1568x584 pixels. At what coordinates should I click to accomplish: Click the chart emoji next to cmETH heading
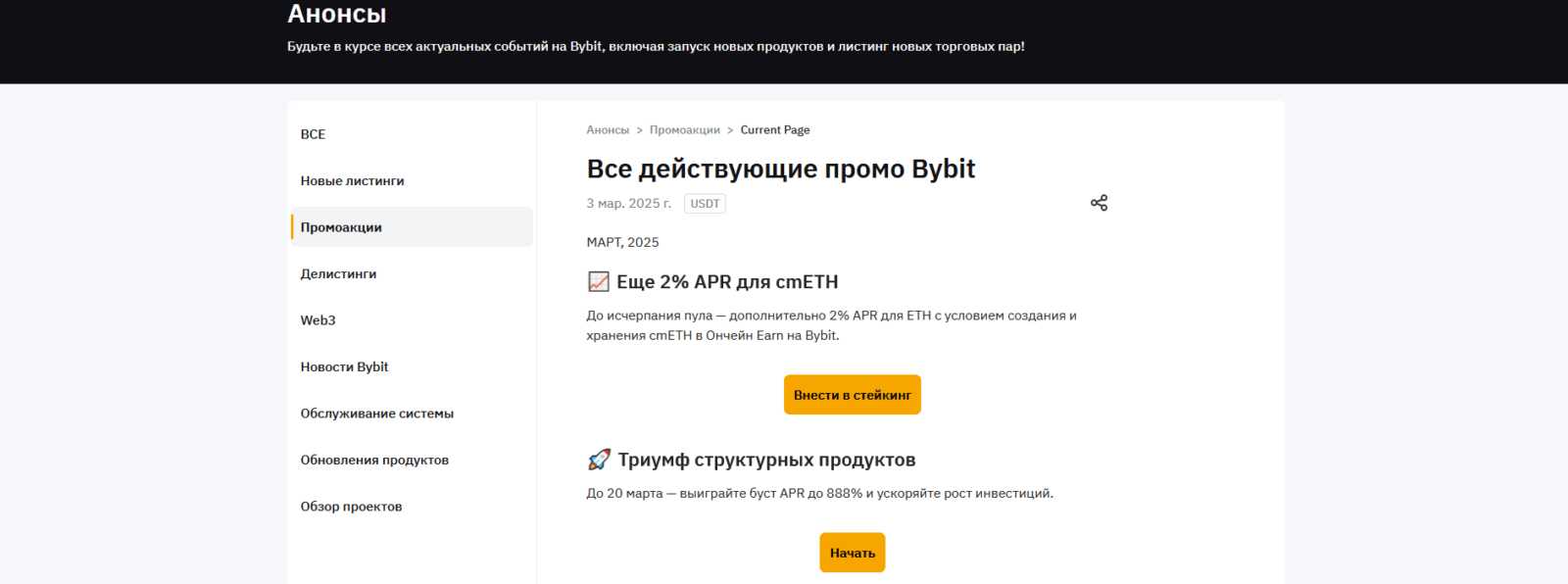[x=599, y=282]
